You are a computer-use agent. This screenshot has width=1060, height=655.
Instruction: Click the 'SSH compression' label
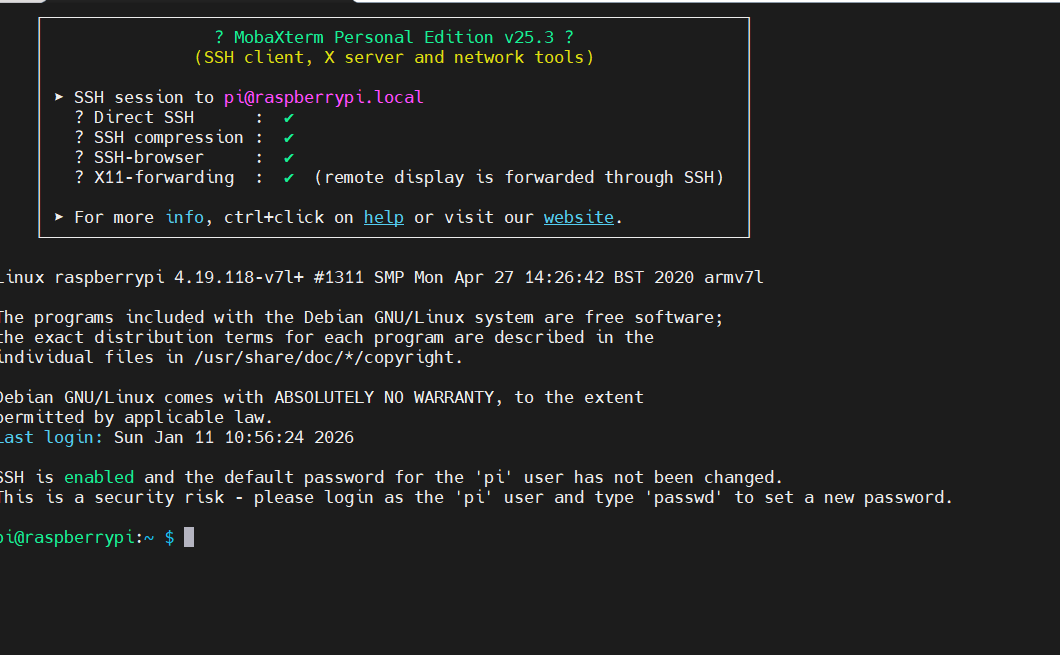coord(168,137)
